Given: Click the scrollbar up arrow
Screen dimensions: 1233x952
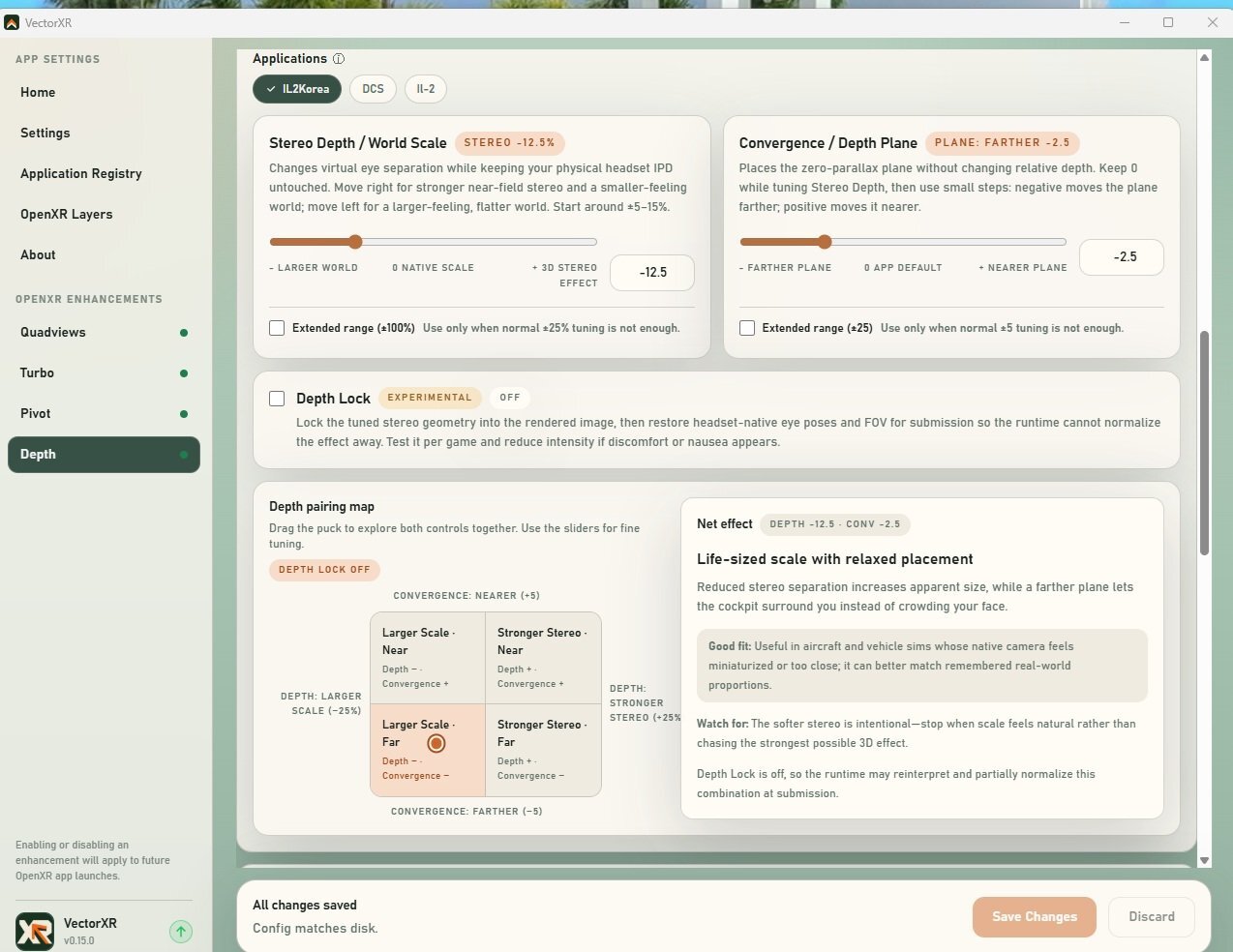Looking at the screenshot, I should pos(1204,58).
